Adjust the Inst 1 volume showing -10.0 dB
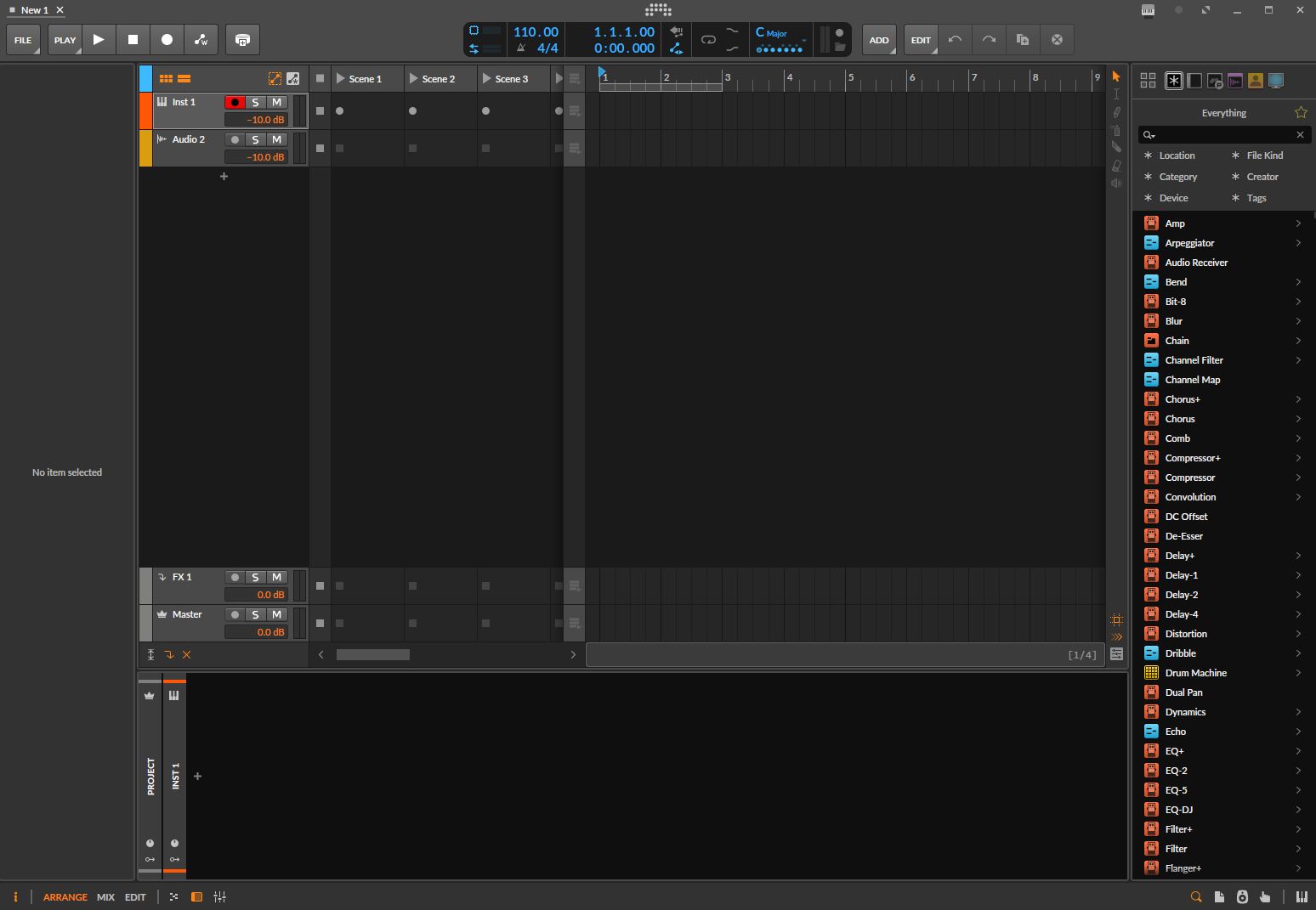This screenshot has width=1316, height=910. [257, 119]
